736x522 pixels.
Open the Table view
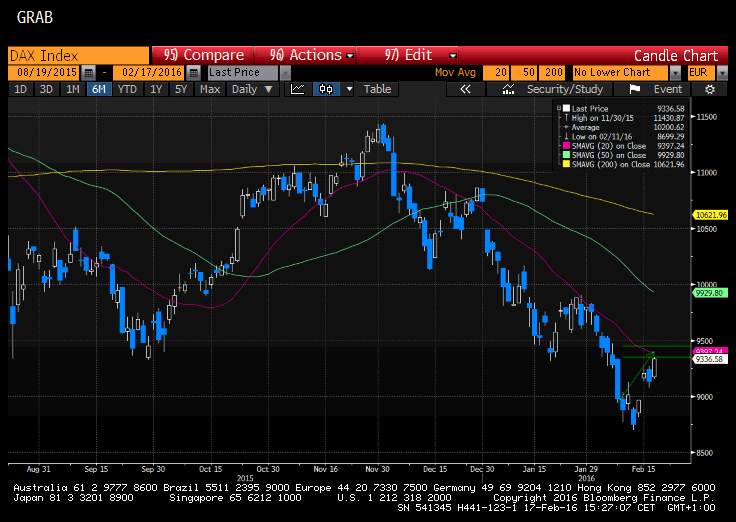click(x=378, y=89)
